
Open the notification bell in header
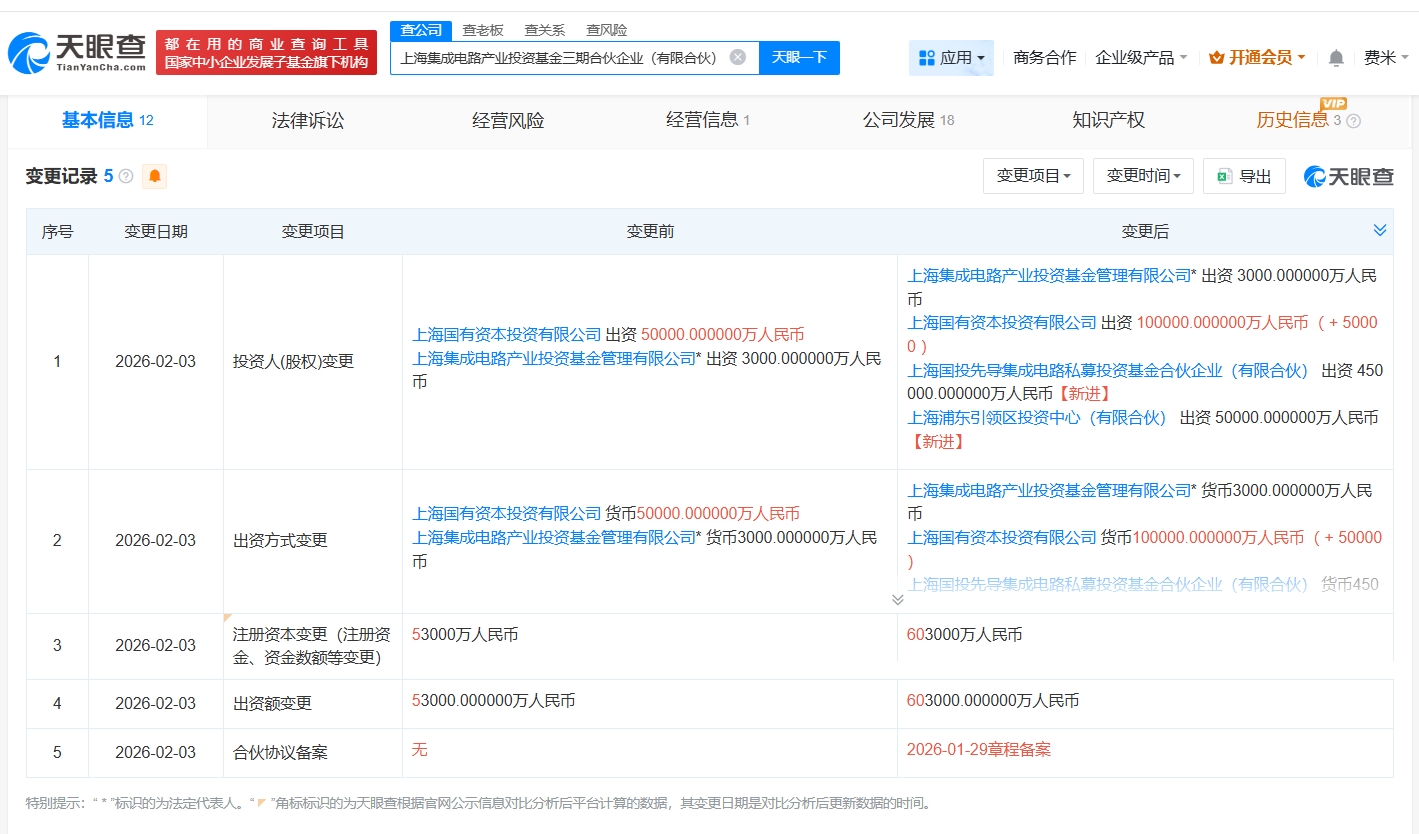[1335, 58]
